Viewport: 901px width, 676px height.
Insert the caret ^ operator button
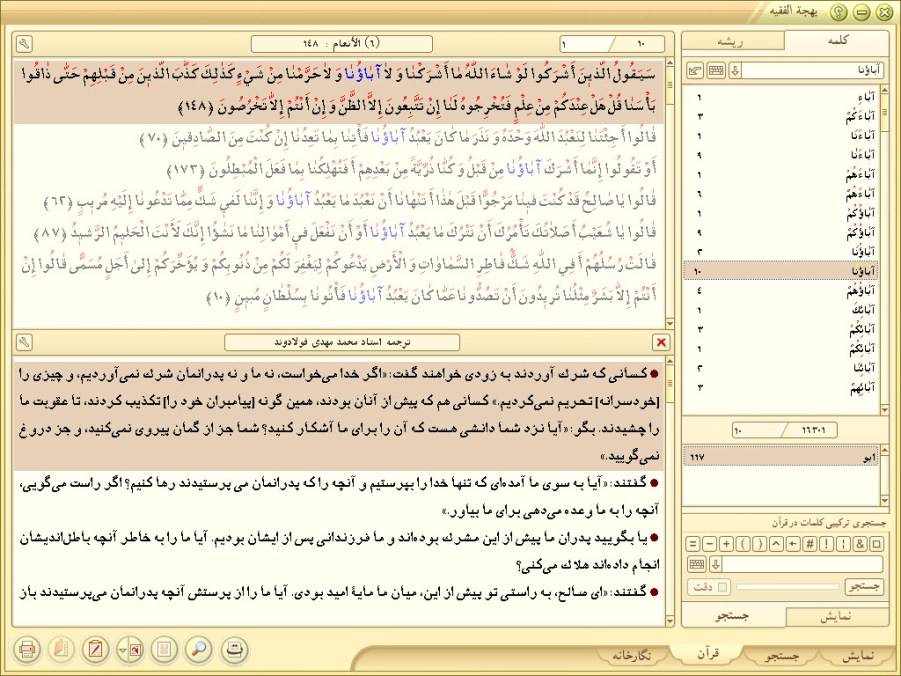point(776,544)
